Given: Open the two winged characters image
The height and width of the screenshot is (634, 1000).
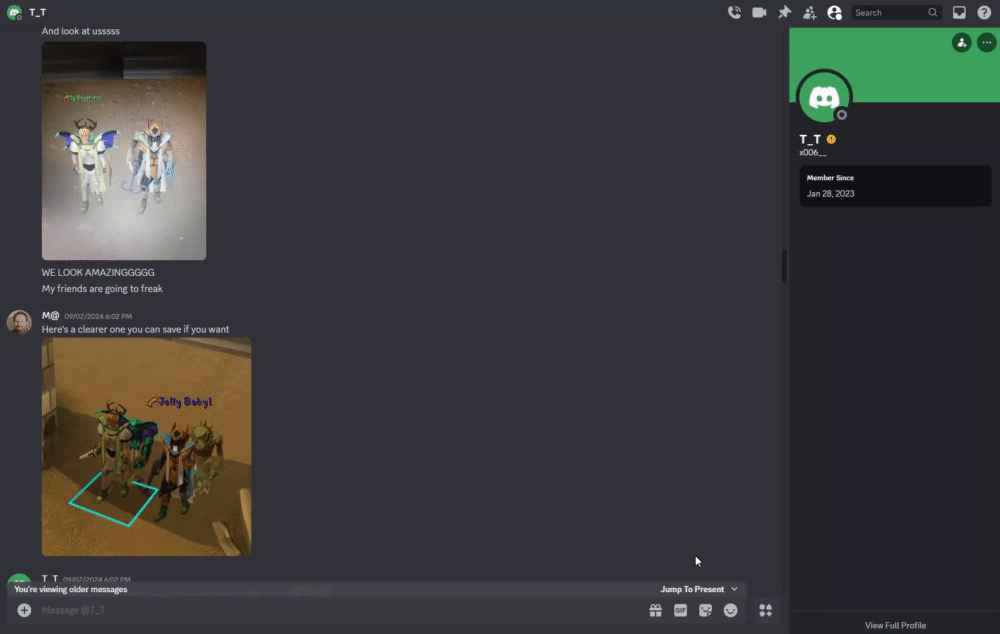Looking at the screenshot, I should click(124, 151).
